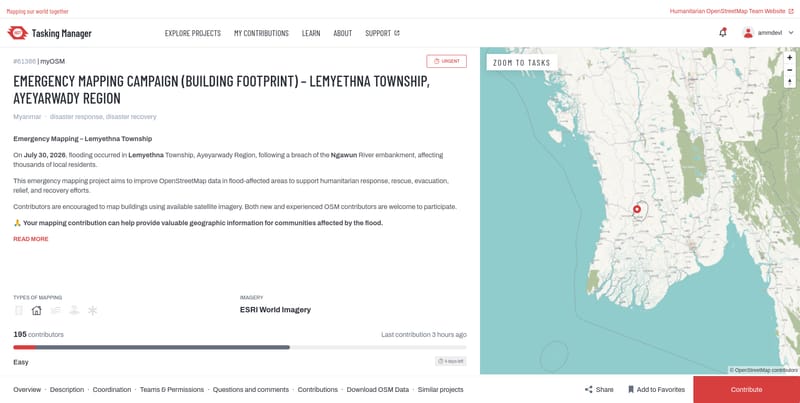Open Explore Projects menu

[192, 33]
